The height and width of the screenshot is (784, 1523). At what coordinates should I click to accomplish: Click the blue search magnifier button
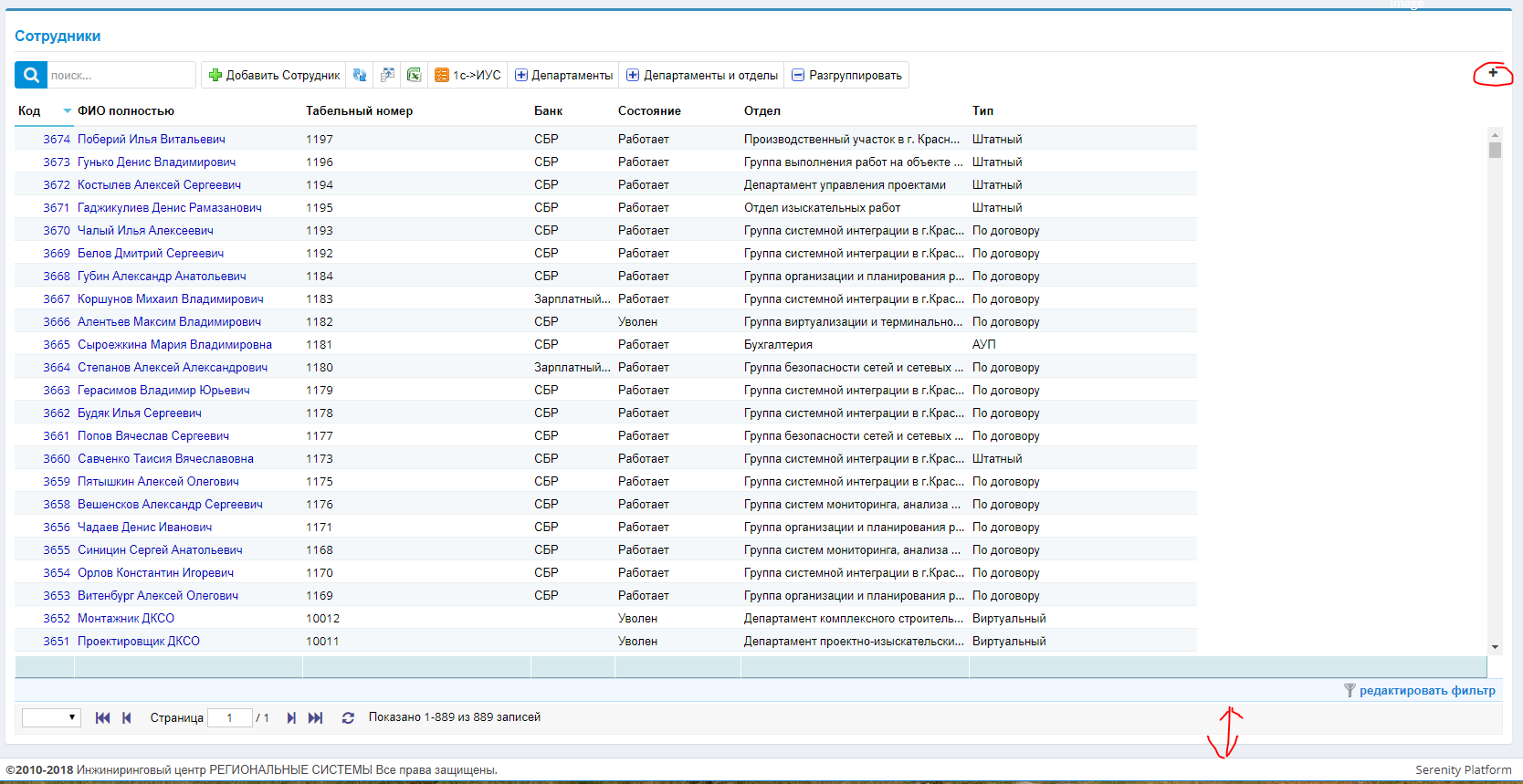point(31,75)
